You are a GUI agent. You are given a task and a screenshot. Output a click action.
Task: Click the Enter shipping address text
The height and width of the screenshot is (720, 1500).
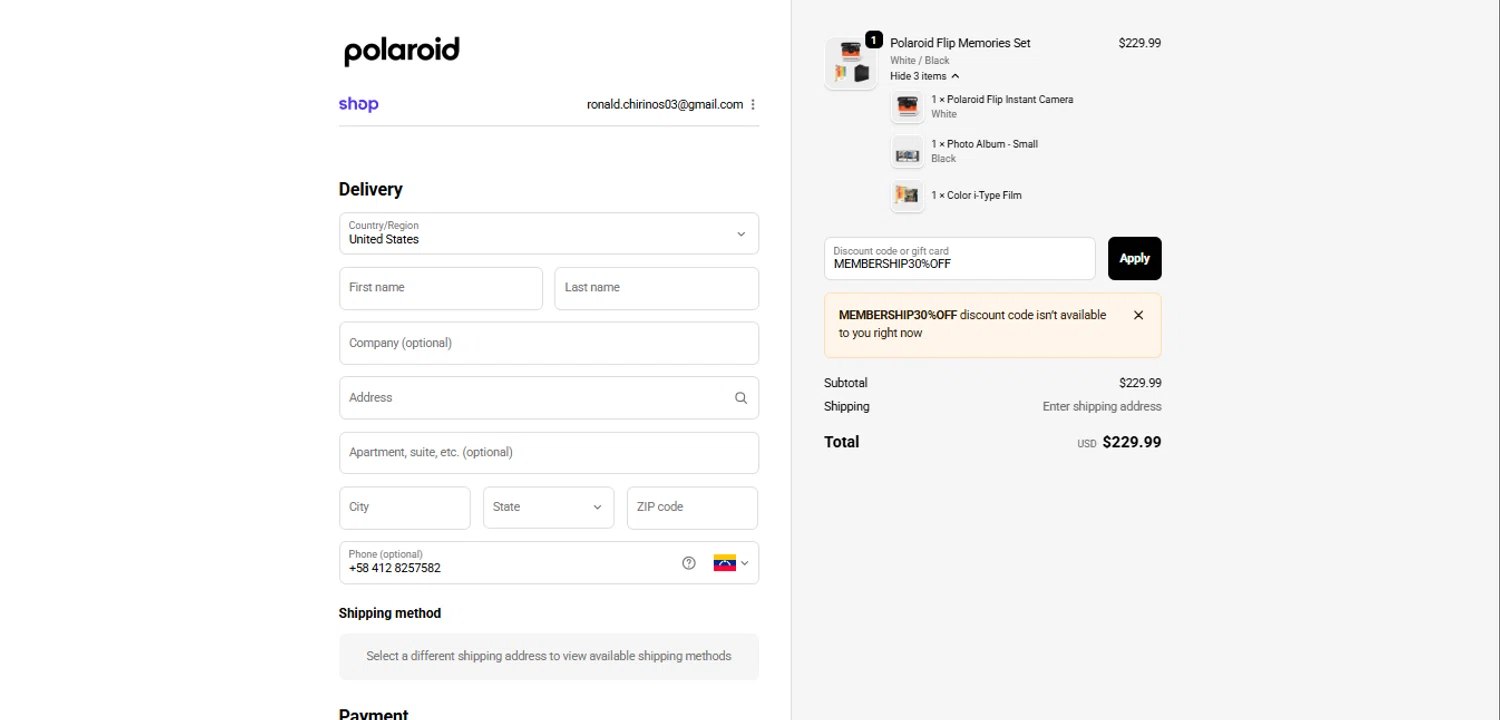coord(1102,407)
